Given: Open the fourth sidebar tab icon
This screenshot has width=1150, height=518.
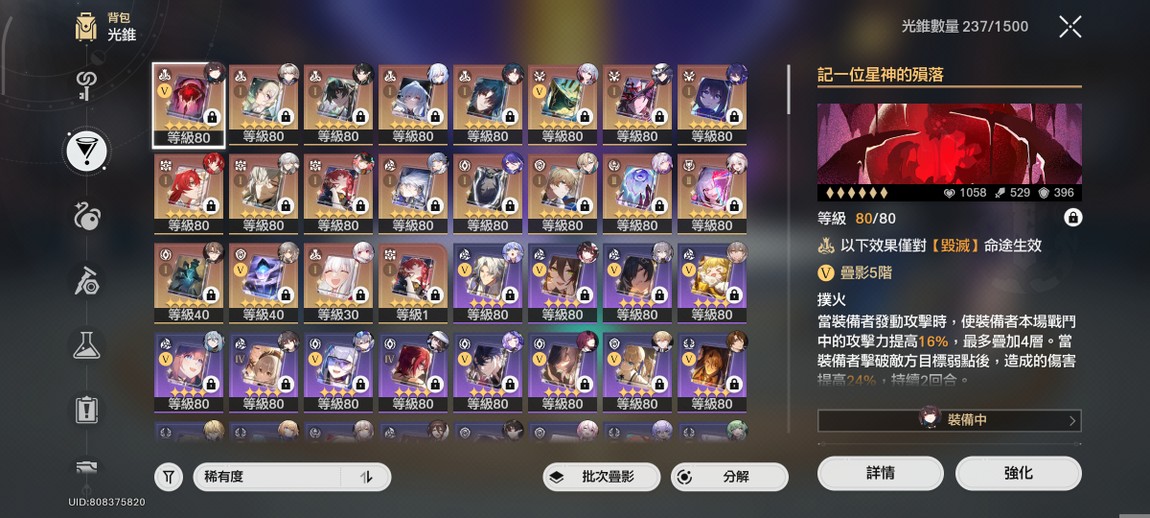Looking at the screenshot, I should pyautogui.click(x=87, y=280).
